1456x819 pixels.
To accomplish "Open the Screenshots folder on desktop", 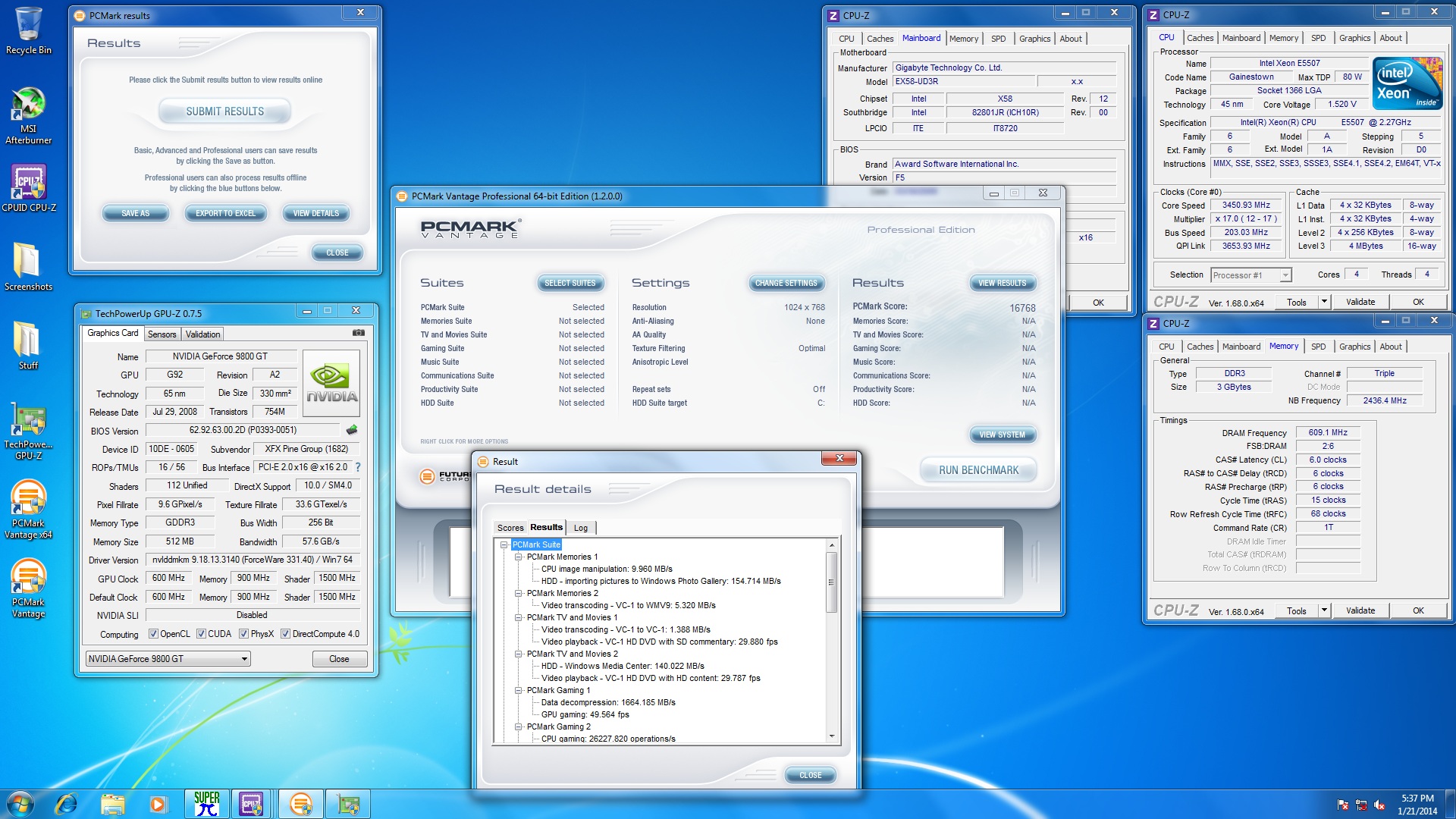I will [28, 267].
